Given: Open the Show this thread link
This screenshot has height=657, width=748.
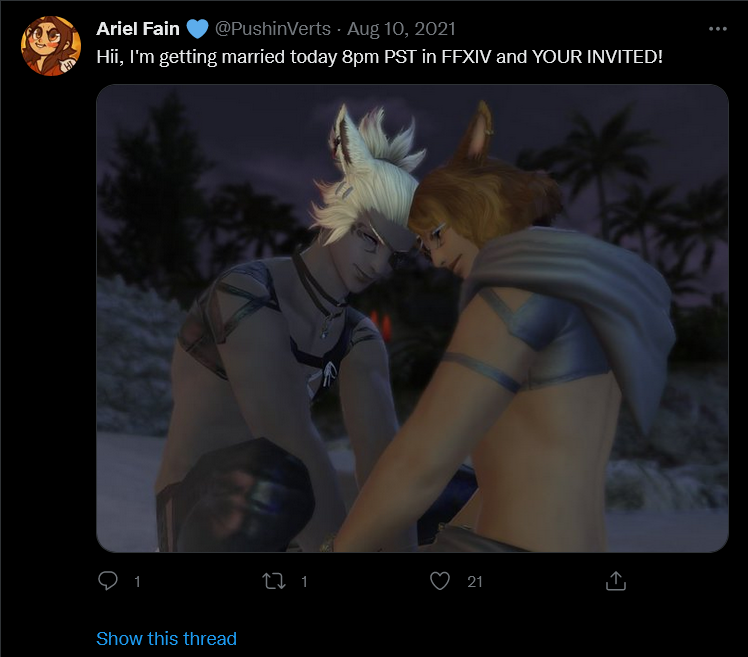Looking at the screenshot, I should click(166, 638).
